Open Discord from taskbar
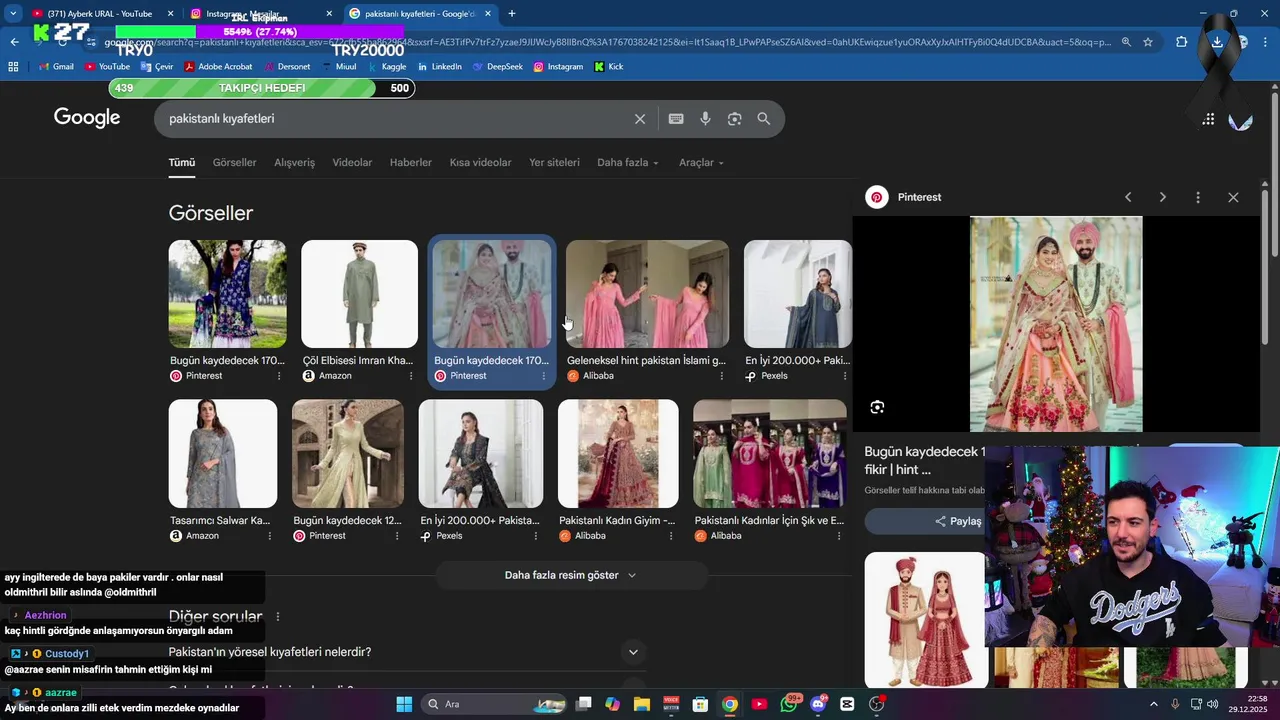 click(x=819, y=704)
